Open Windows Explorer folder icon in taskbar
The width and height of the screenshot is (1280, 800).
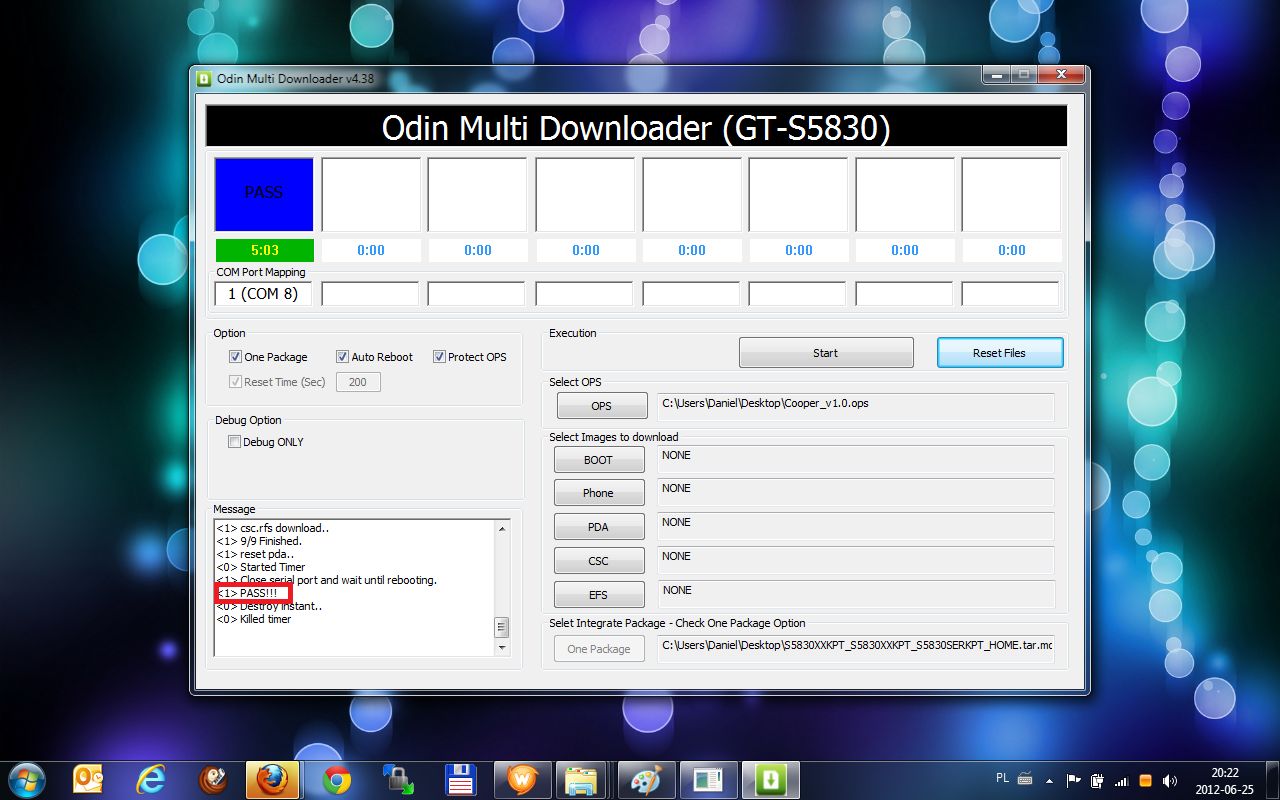pyautogui.click(x=582, y=779)
